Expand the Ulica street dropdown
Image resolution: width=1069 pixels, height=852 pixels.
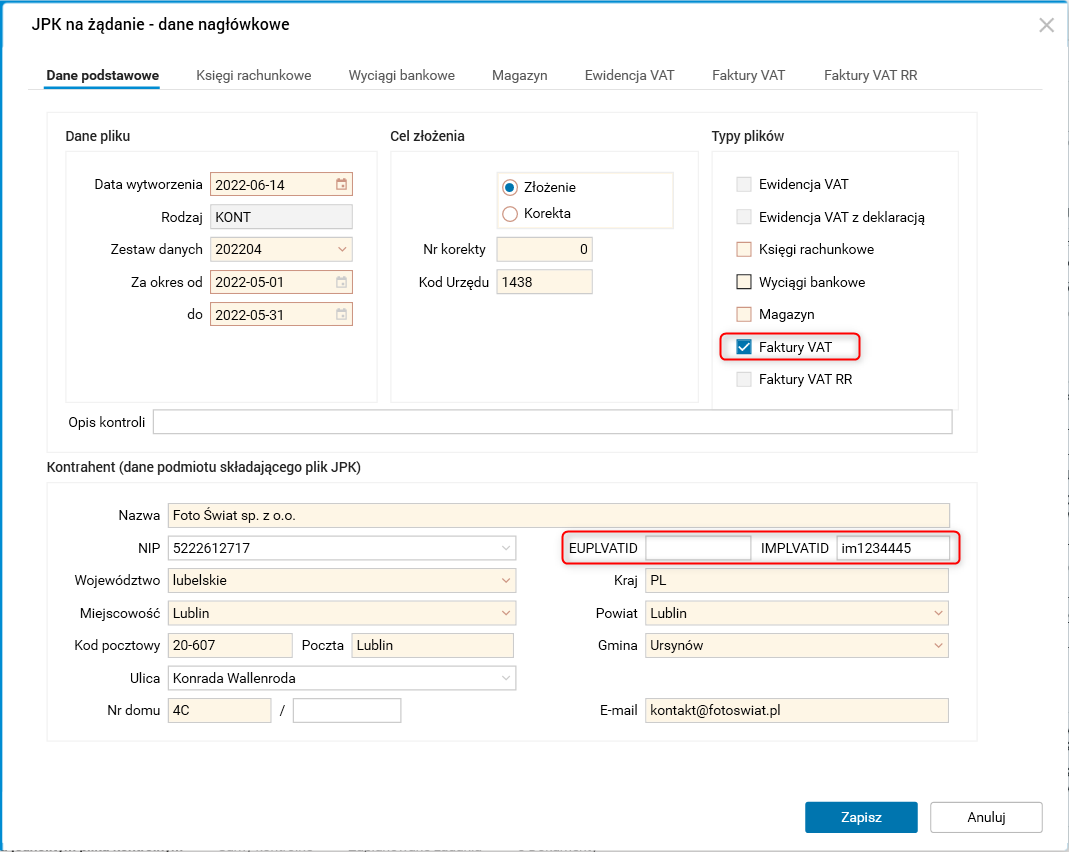coord(505,678)
